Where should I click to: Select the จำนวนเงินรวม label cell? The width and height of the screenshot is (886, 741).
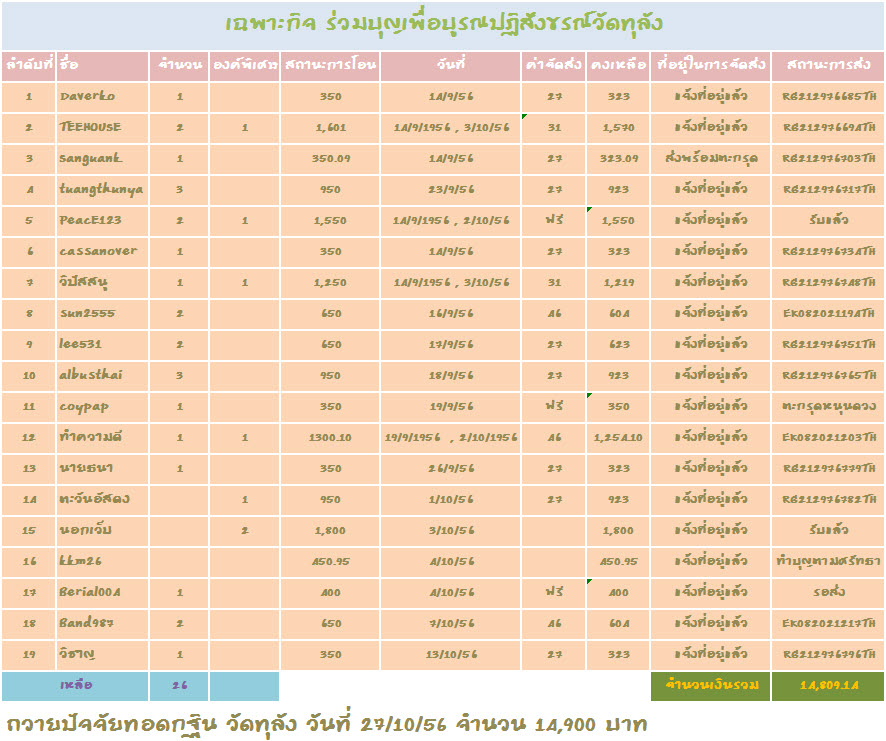710,686
